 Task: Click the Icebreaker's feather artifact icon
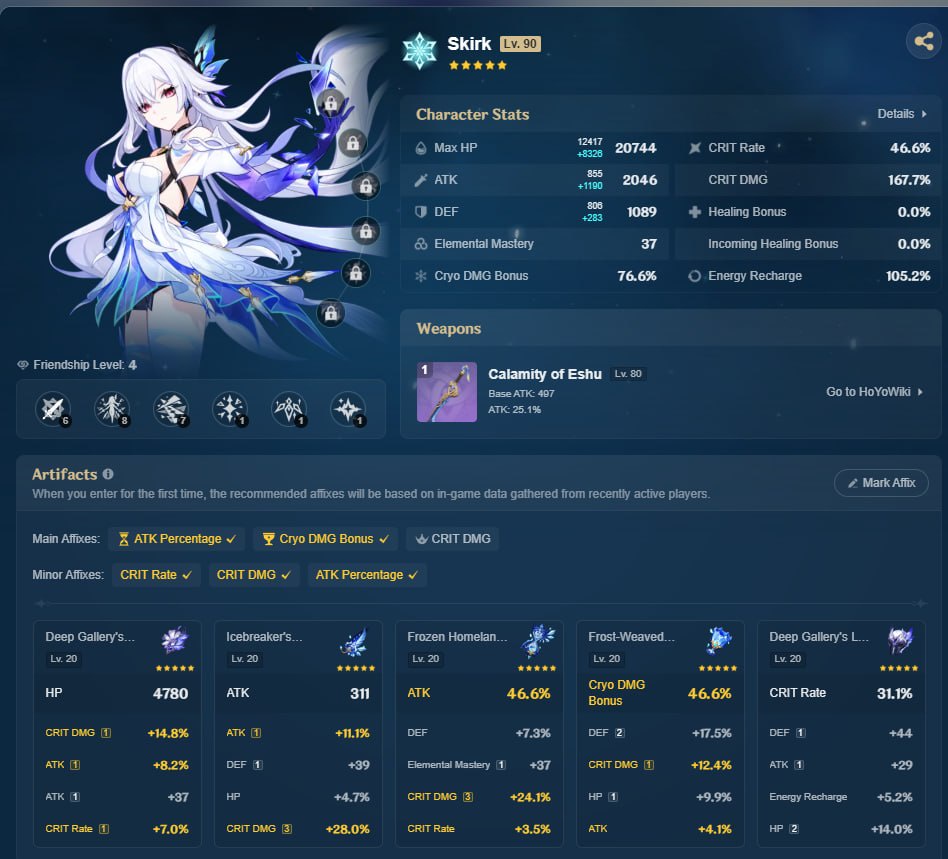(356, 641)
